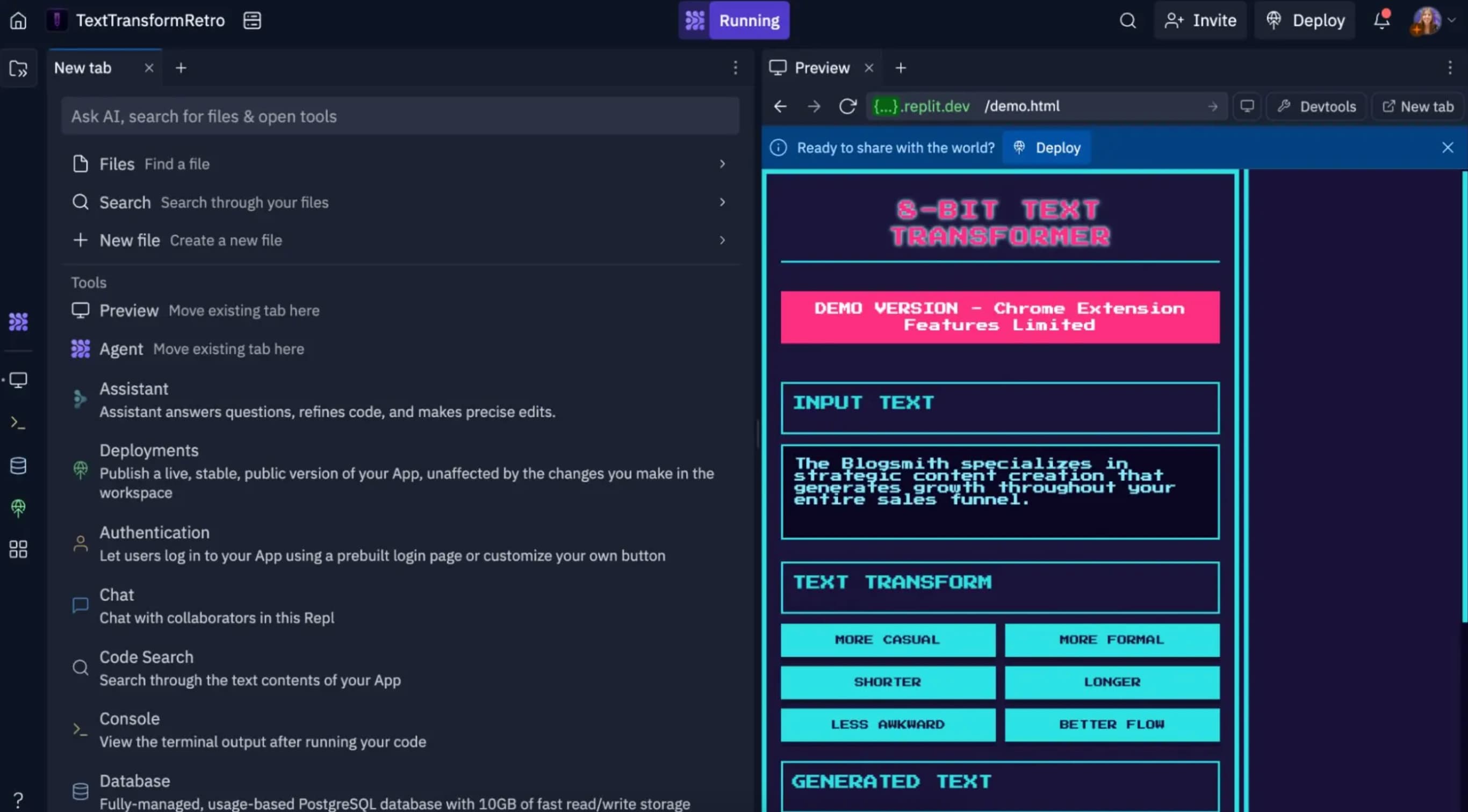Click inside the Blogsmith input text area
Screen dimensions: 1468x812
coord(1000,492)
